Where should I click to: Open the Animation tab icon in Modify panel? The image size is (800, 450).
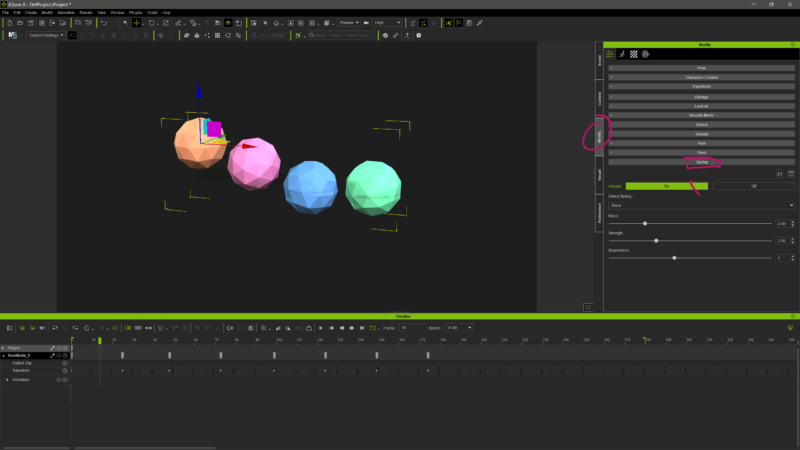coord(623,54)
